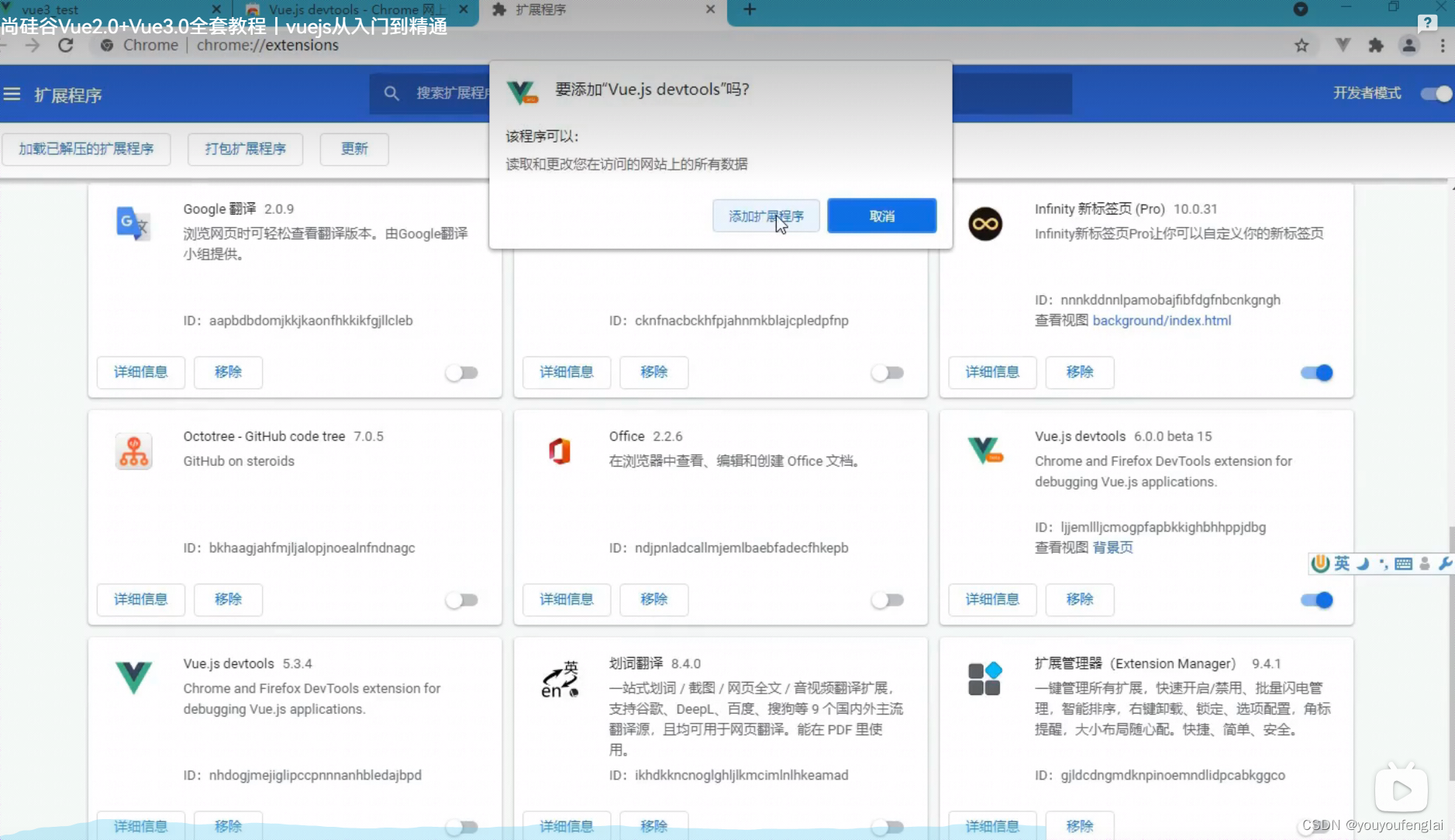Open 详细信息 for Infinity 新标签页
The height and width of the screenshot is (840, 1455).
click(992, 372)
